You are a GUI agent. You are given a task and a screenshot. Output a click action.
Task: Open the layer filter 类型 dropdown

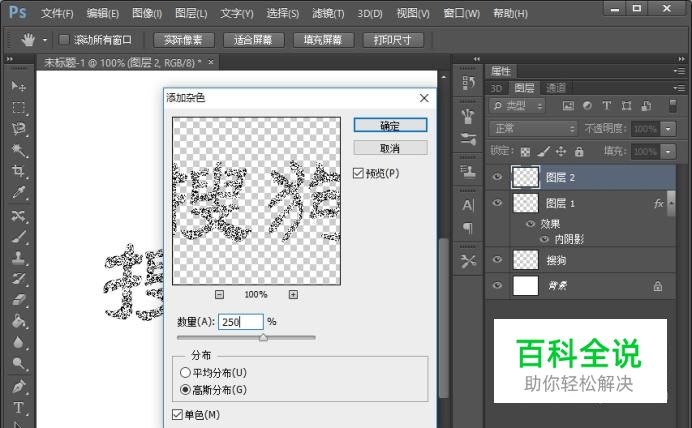(x=517, y=106)
